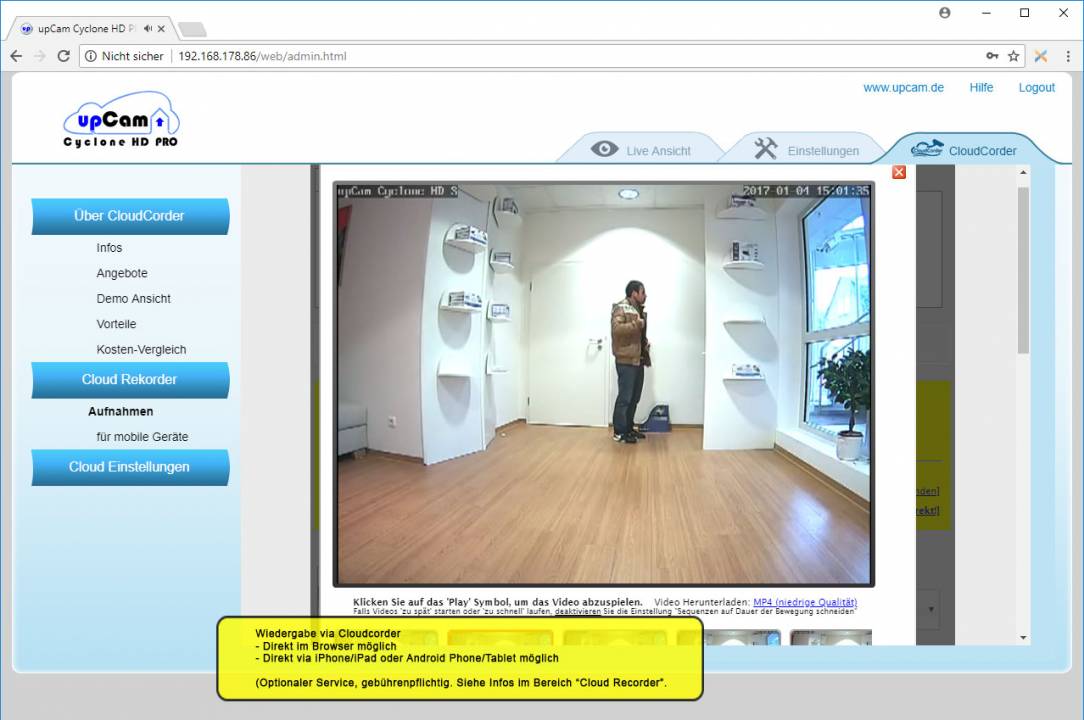
Task: Open 'für mobile Geräte' in the sidebar
Action: (142, 437)
